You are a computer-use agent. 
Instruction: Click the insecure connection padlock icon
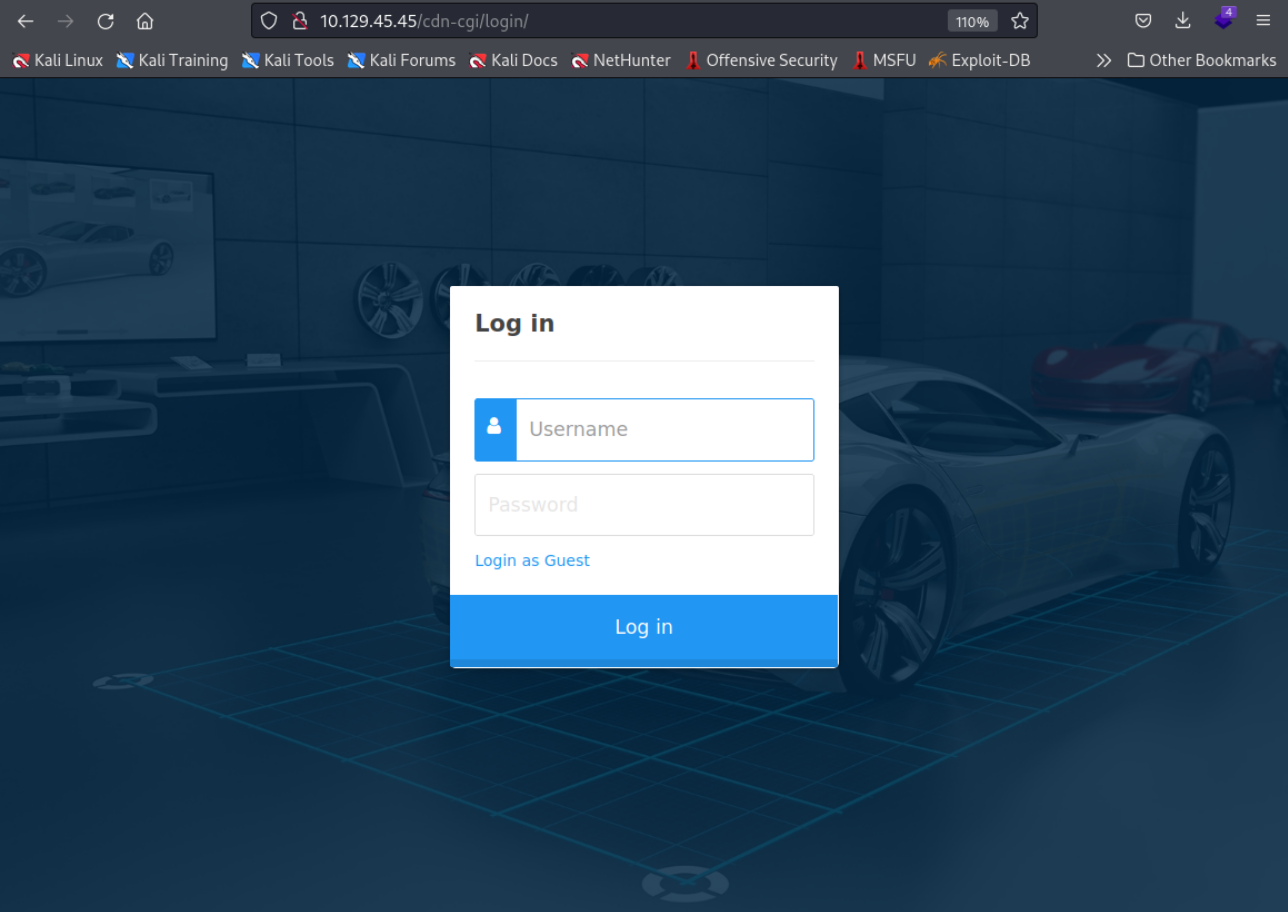click(x=298, y=21)
